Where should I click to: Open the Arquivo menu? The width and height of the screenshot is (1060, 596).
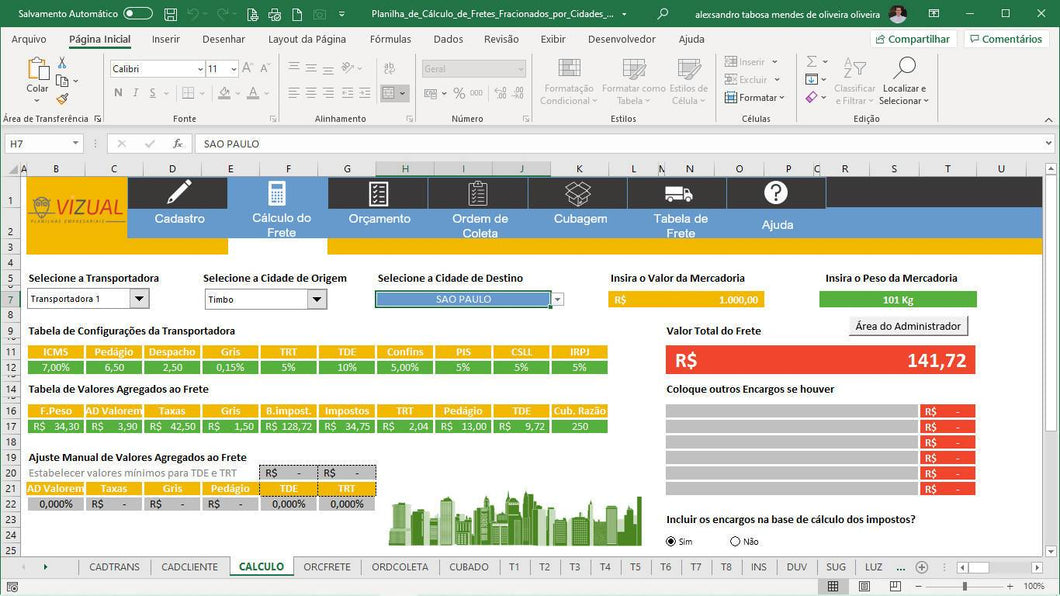(29, 39)
